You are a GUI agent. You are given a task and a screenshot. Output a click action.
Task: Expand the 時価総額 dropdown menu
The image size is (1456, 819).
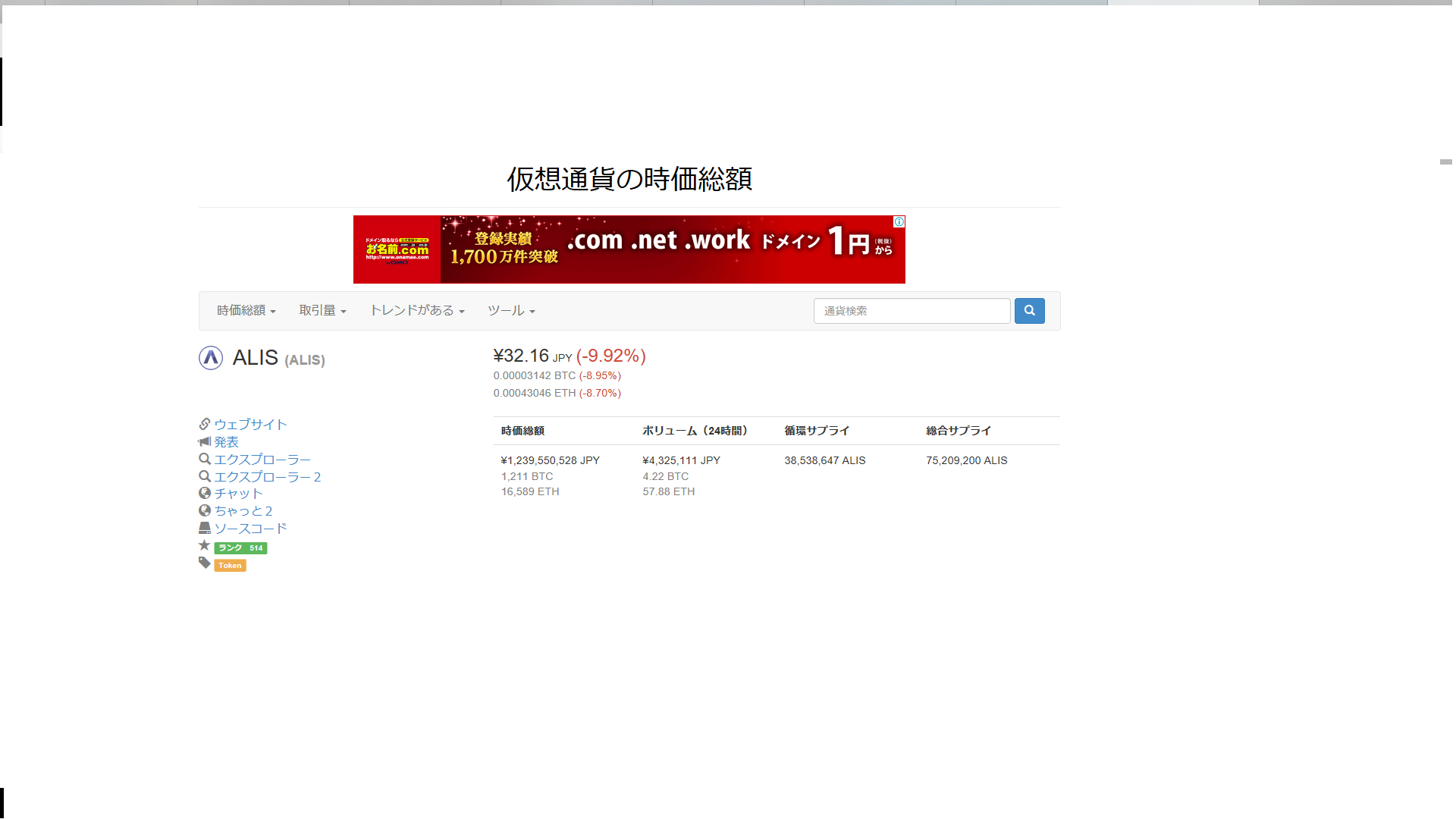[246, 311]
